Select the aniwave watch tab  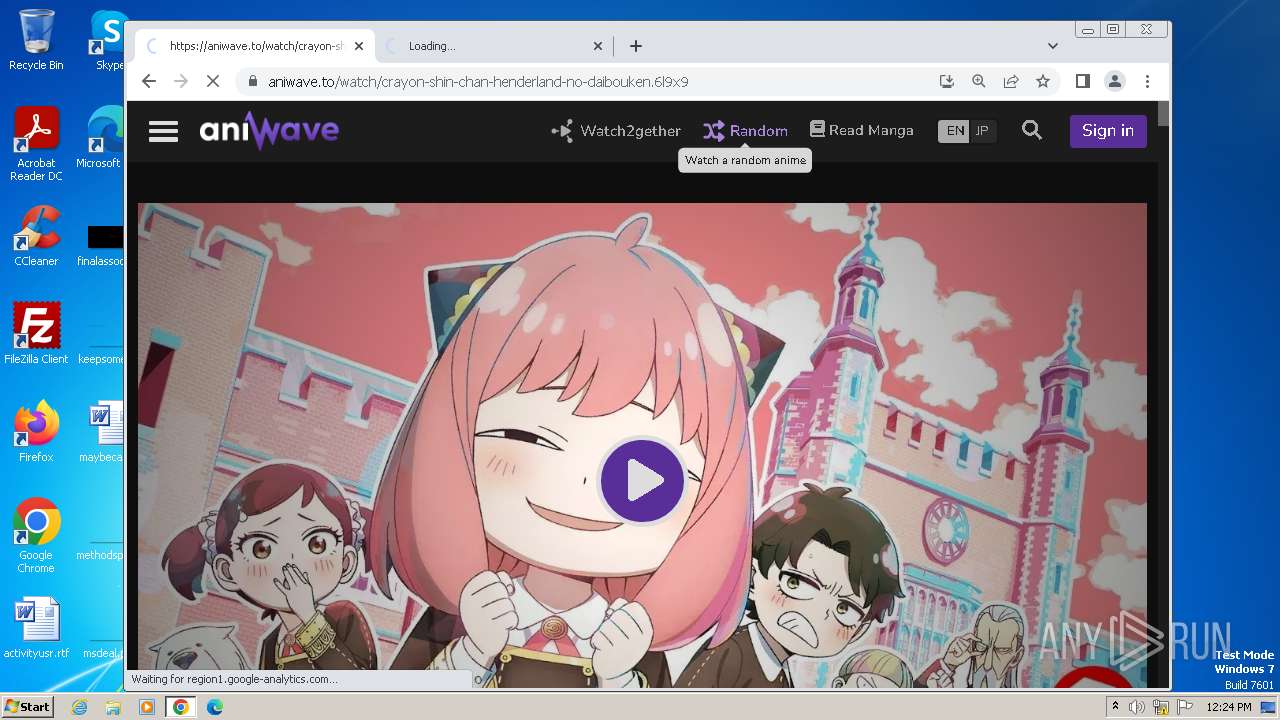255,46
